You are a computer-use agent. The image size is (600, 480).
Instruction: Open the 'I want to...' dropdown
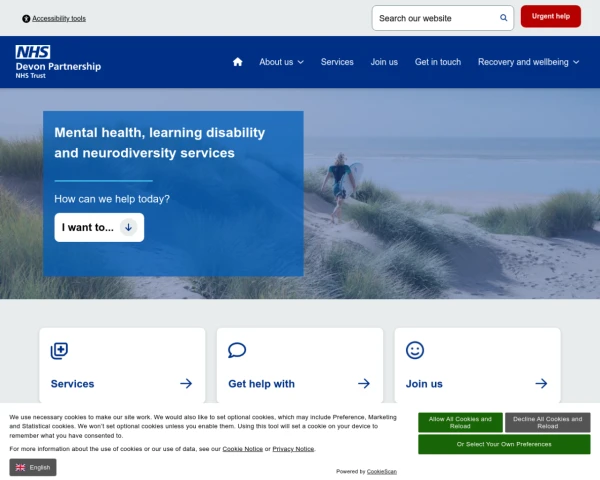99,227
